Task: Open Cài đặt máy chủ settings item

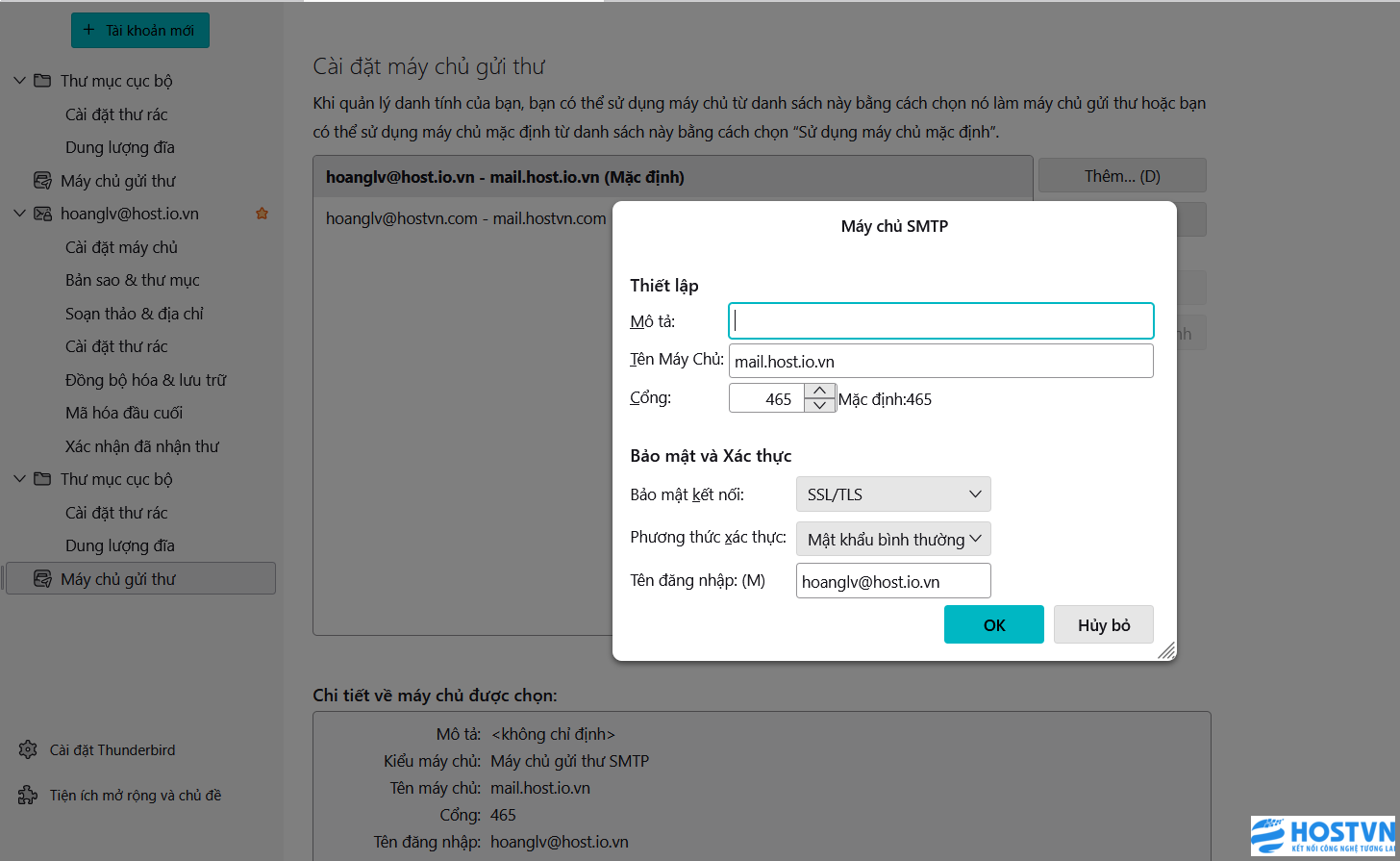Action: click(121, 247)
